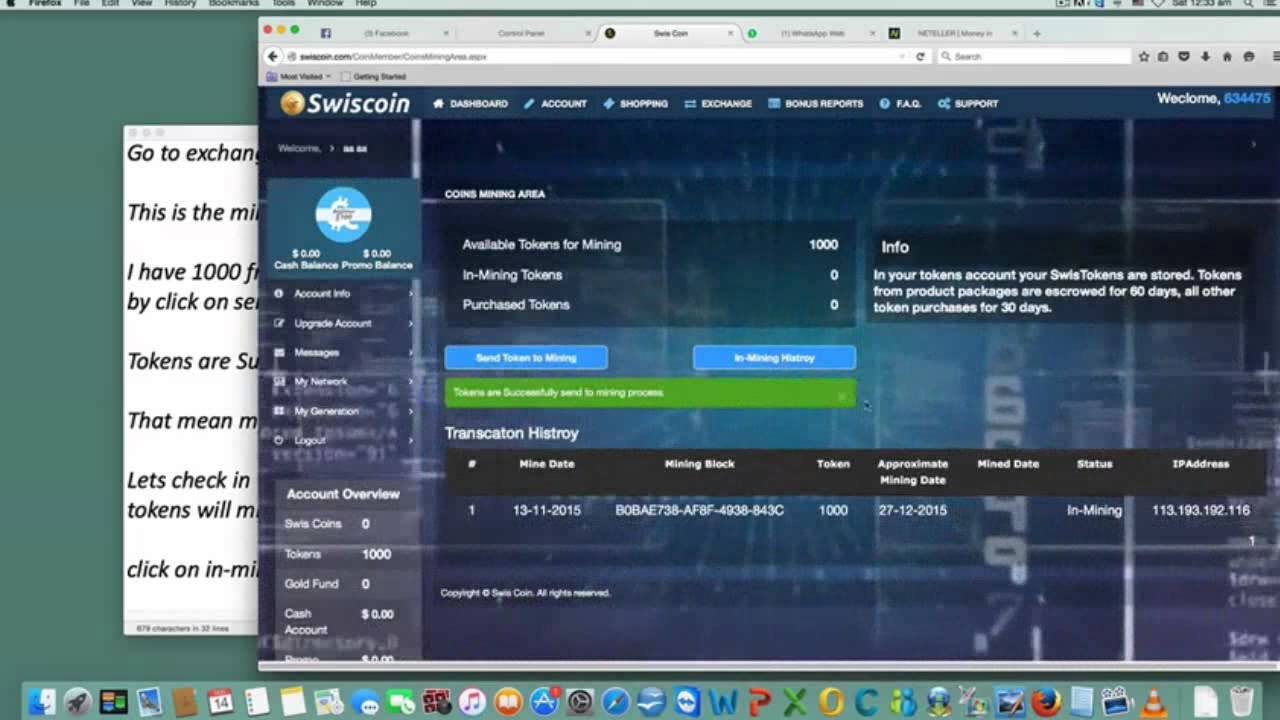The width and height of the screenshot is (1280, 720).
Task: Click the Send Token to Mining button
Action: point(526,358)
